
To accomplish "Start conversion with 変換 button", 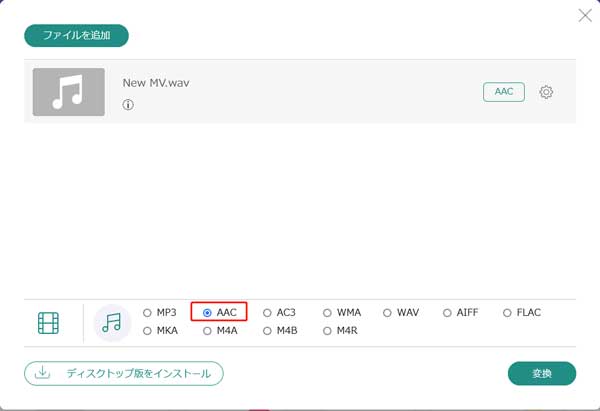I will coord(542,373).
